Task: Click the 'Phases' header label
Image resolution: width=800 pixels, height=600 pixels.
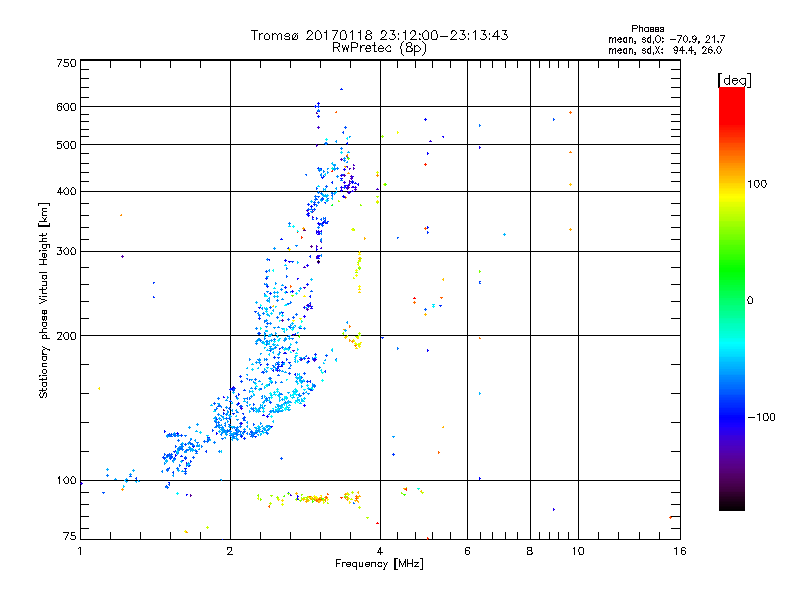Action: (x=647, y=29)
